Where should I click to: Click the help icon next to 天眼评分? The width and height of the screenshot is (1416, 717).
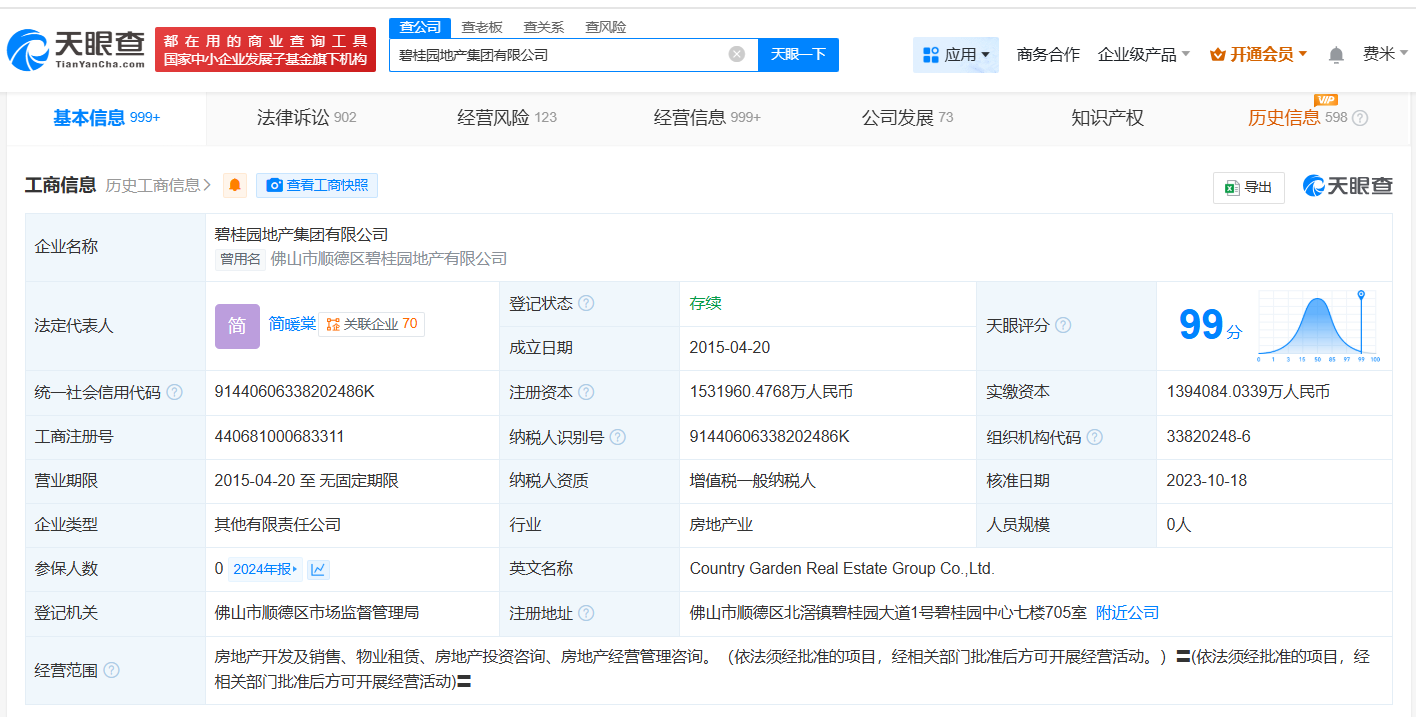pyautogui.click(x=1063, y=325)
